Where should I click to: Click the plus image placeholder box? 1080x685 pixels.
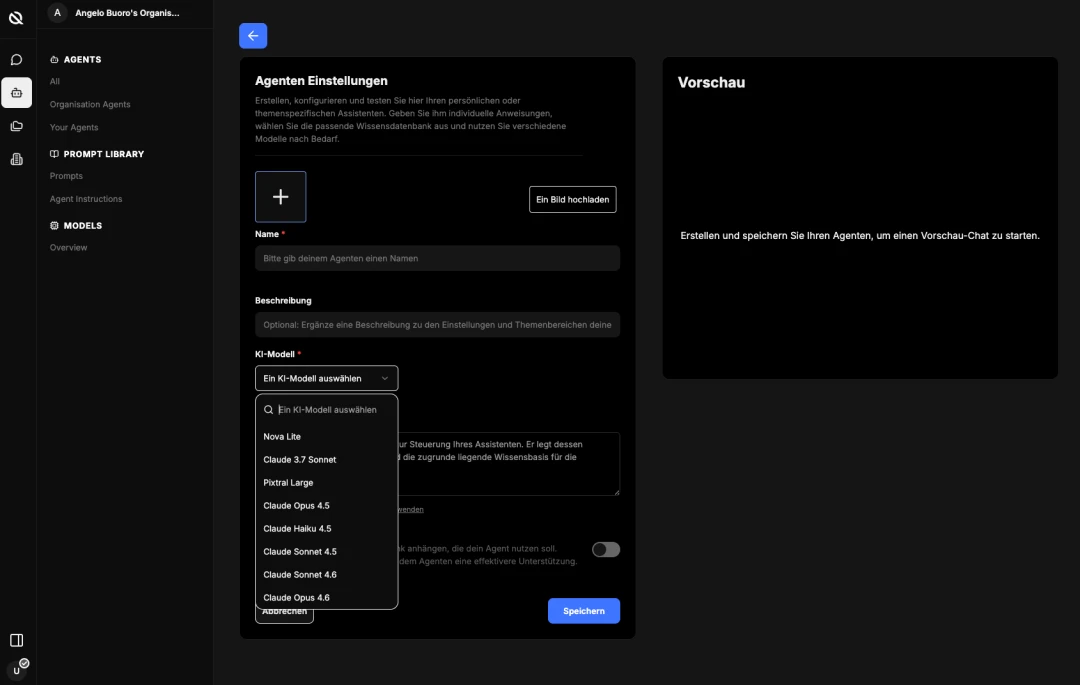pyautogui.click(x=280, y=197)
